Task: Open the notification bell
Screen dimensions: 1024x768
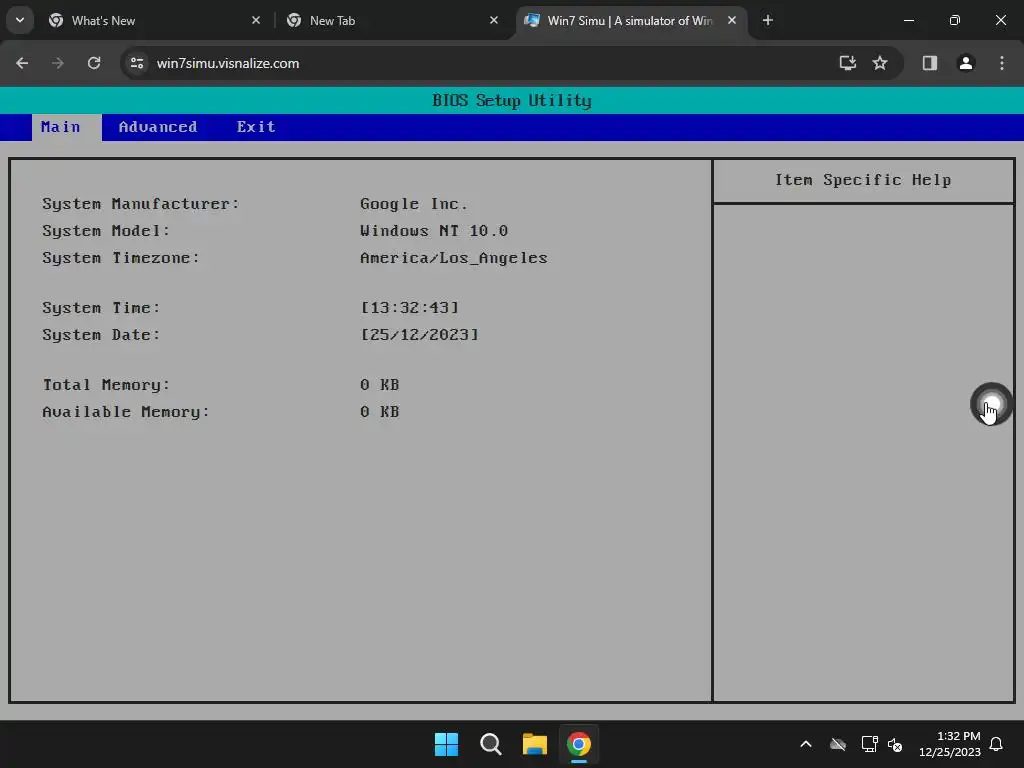Action: point(997,744)
